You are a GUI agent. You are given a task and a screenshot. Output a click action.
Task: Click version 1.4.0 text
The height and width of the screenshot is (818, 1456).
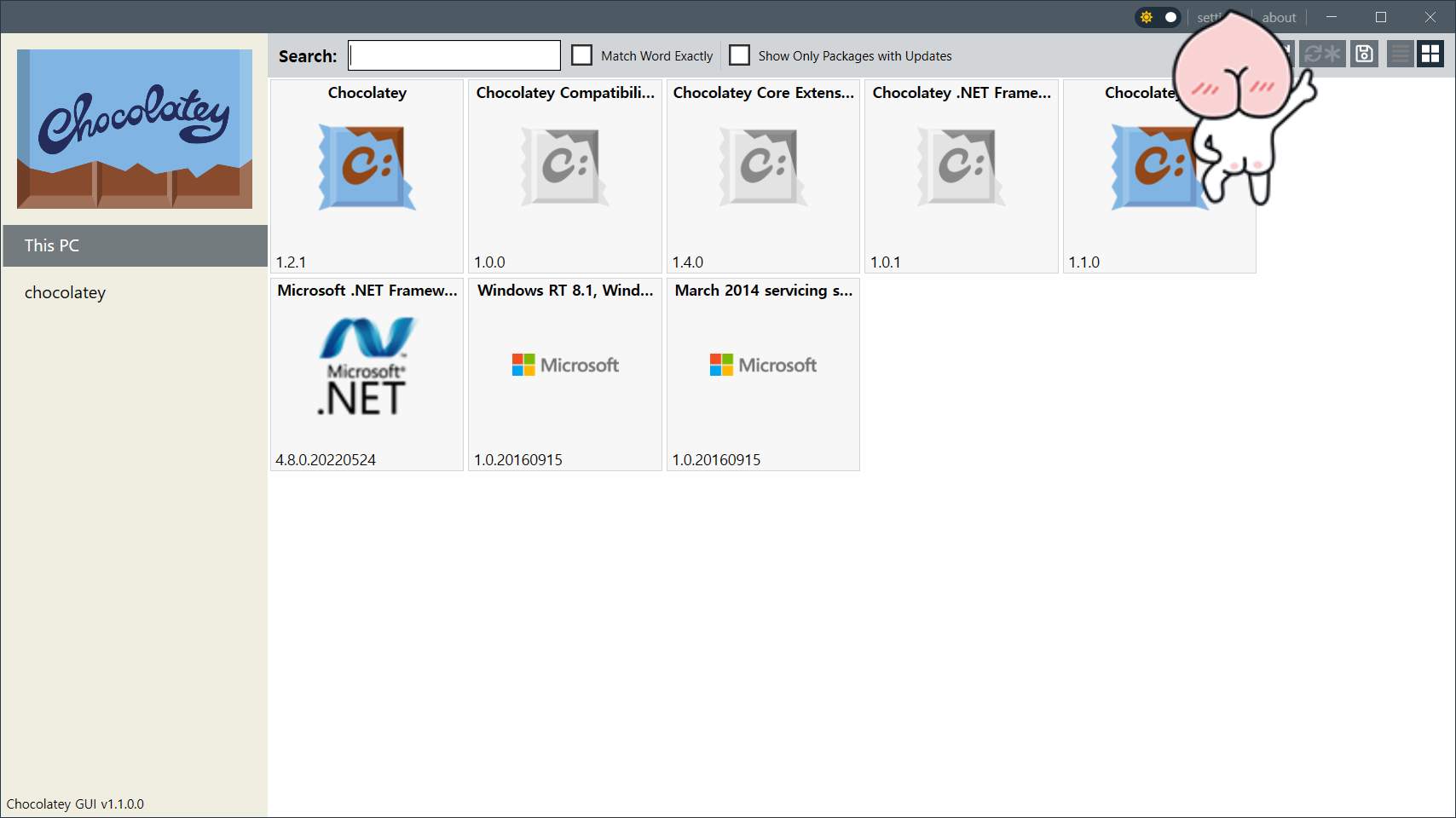pyautogui.click(x=688, y=262)
